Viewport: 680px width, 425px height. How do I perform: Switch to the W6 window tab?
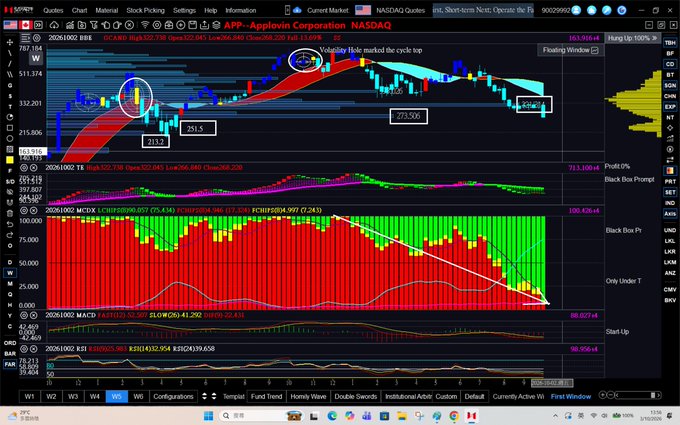[138, 396]
